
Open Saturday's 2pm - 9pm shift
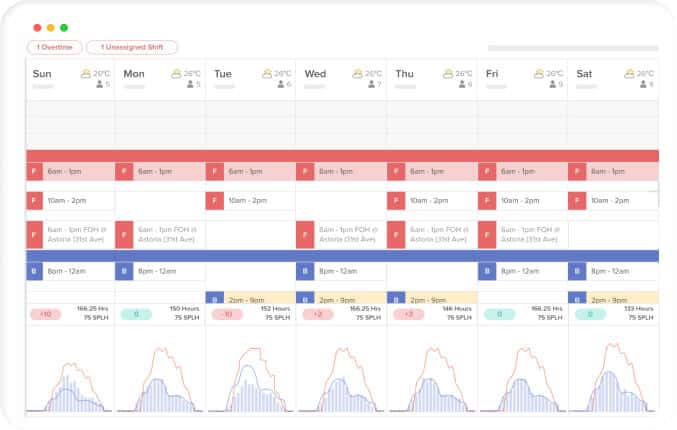coord(613,298)
